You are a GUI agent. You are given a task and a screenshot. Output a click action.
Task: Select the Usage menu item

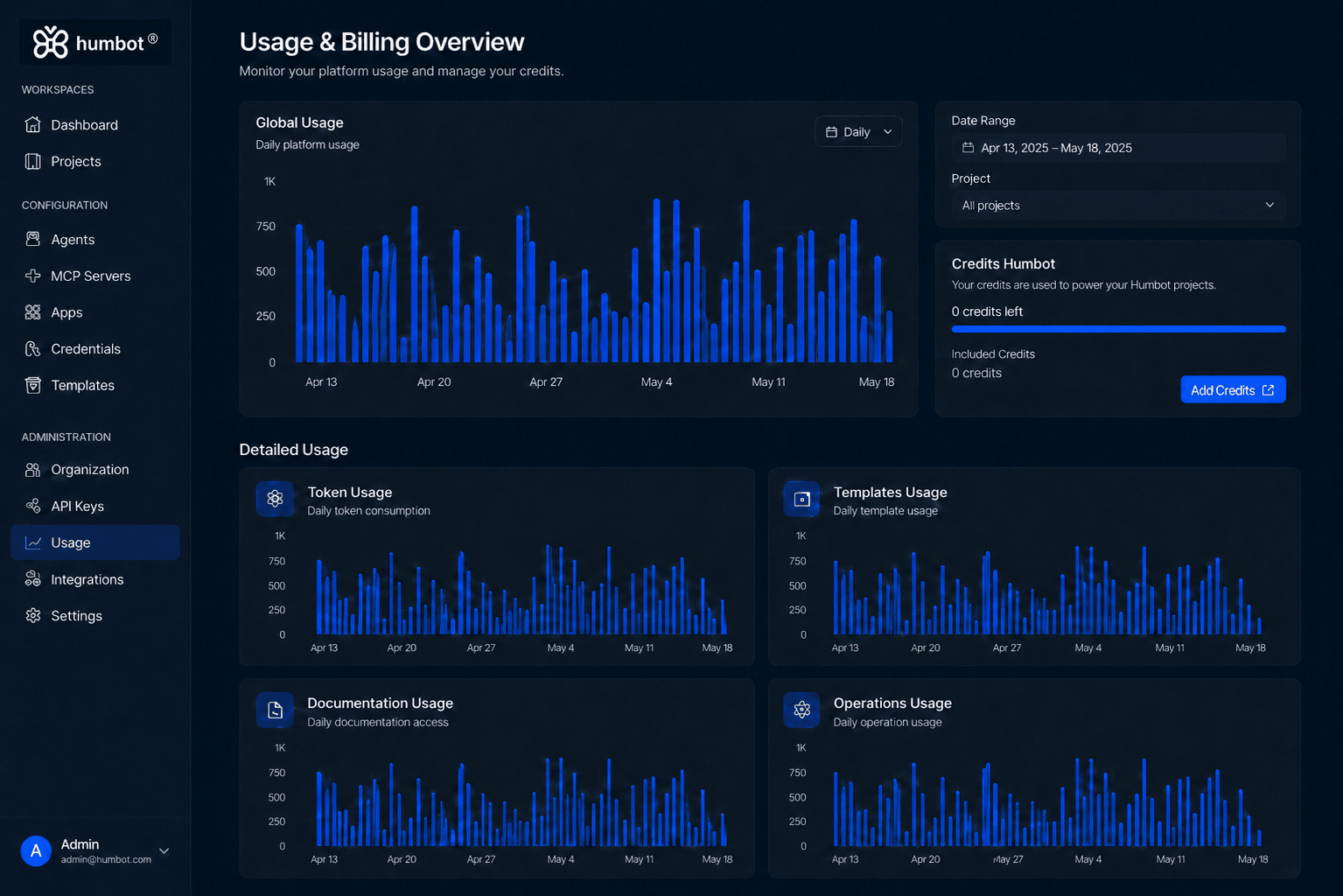pos(95,542)
